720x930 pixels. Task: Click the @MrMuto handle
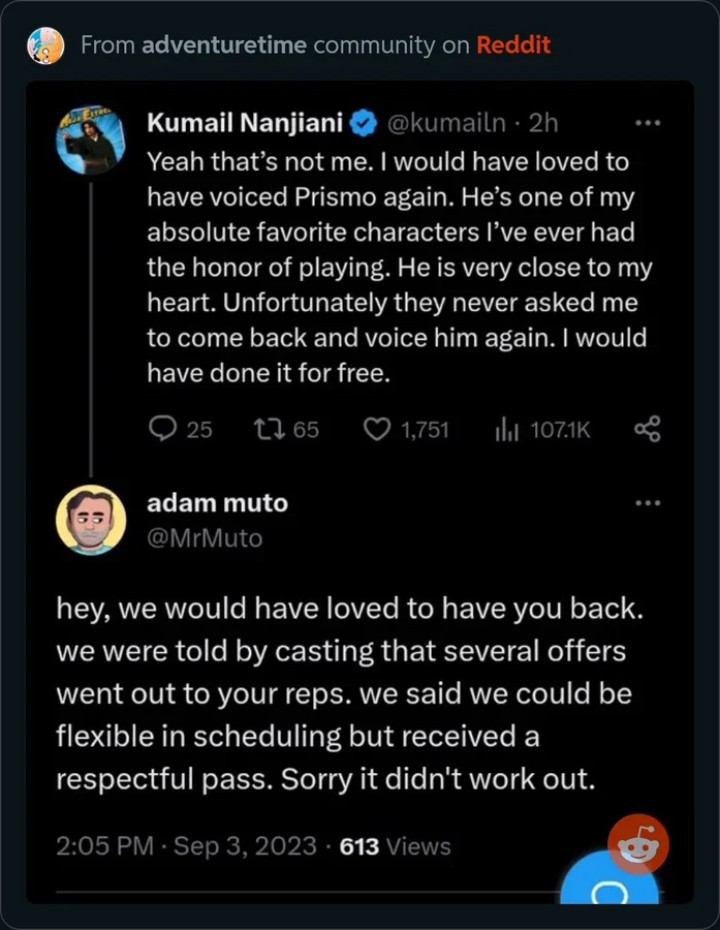tap(204, 538)
